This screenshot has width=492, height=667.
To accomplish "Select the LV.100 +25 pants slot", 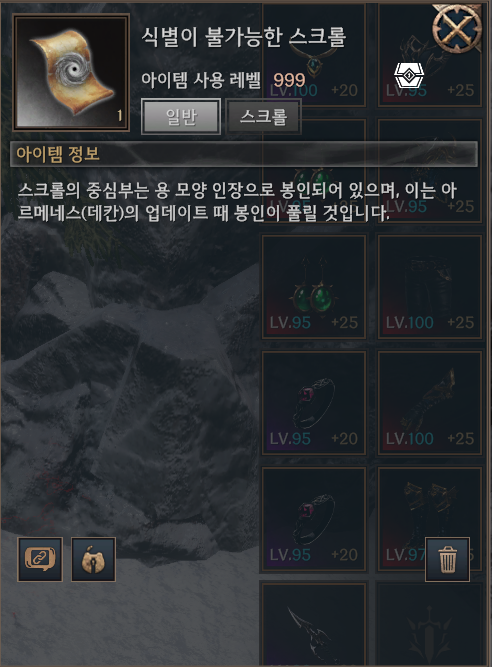I will pyautogui.click(x=430, y=287).
